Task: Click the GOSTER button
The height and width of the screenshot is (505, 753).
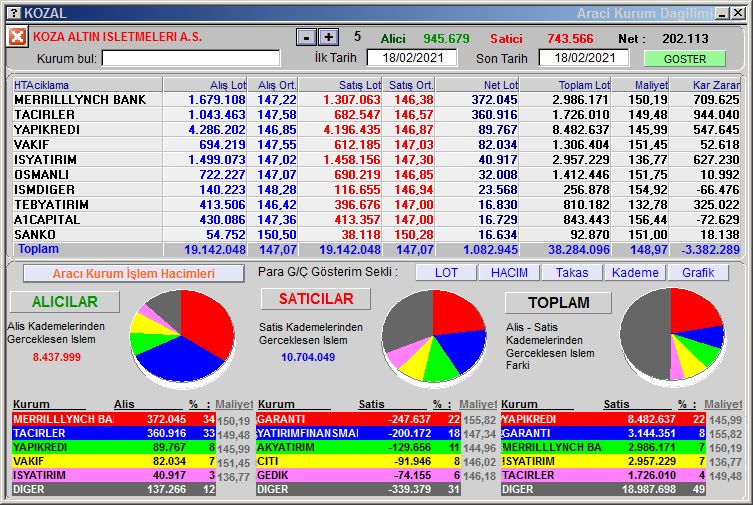Action: coord(685,59)
